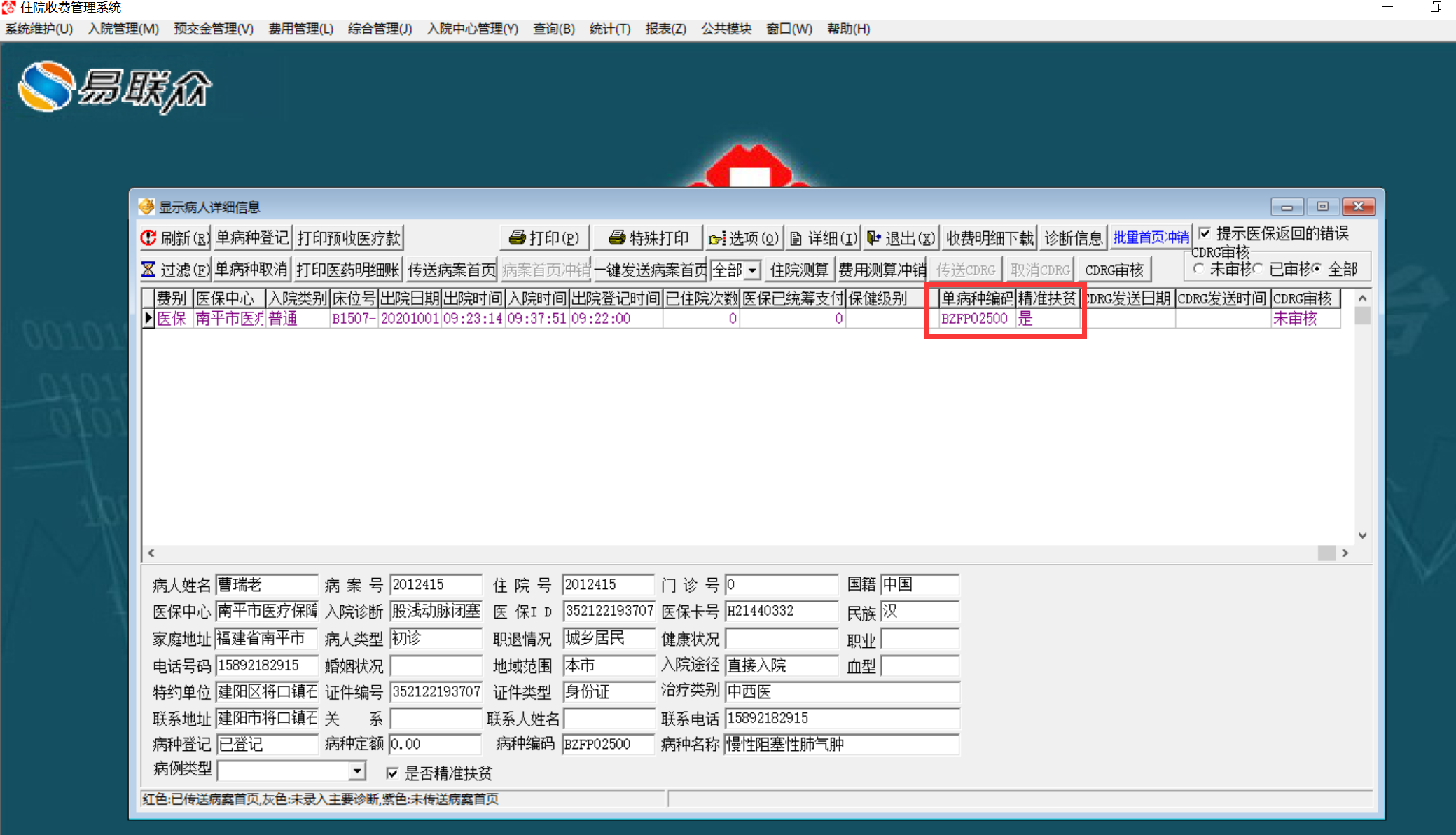Open the Details (详细) button with the document icon
This screenshot has width=1456, height=835.
coord(823,238)
